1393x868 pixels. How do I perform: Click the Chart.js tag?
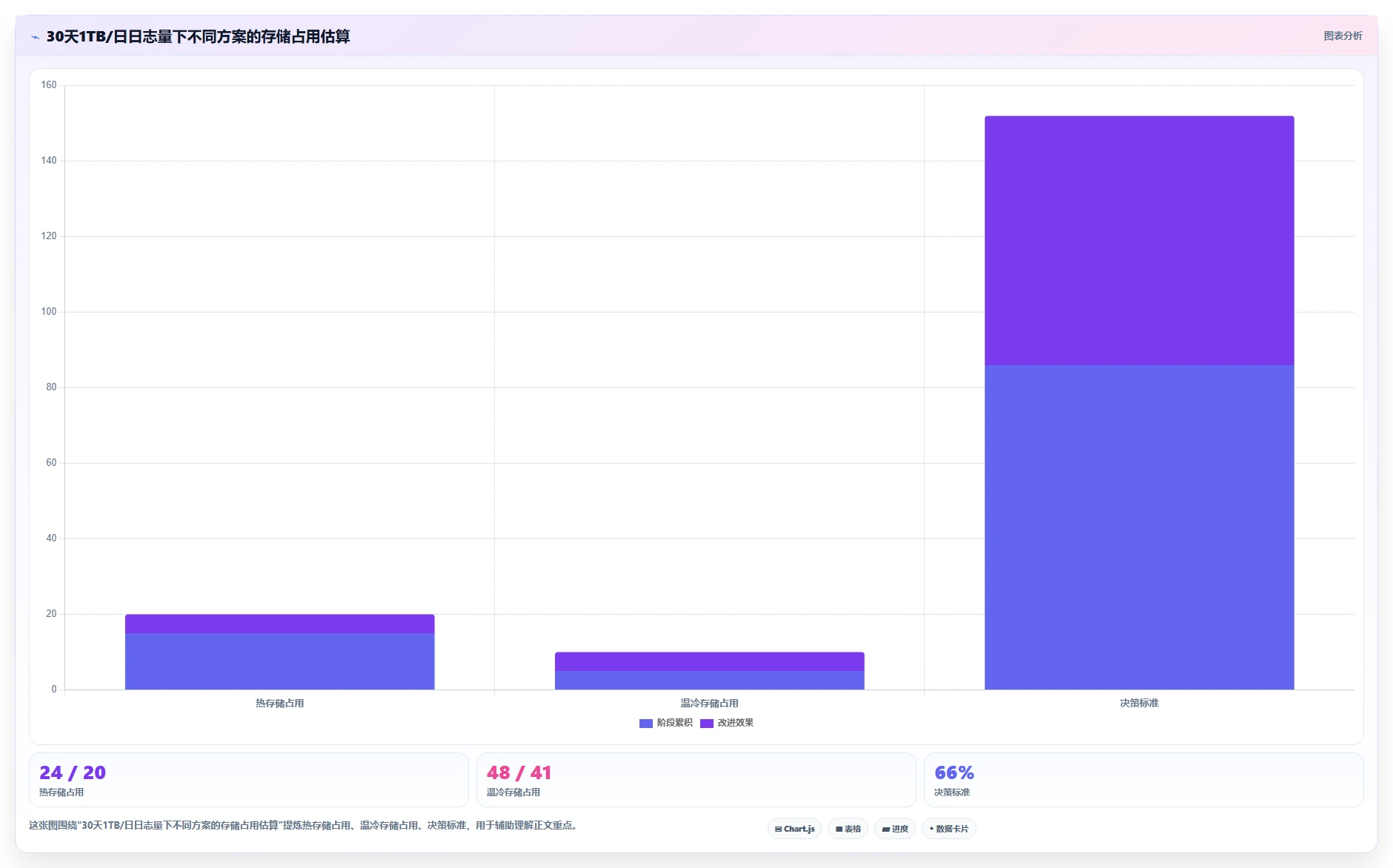794,829
